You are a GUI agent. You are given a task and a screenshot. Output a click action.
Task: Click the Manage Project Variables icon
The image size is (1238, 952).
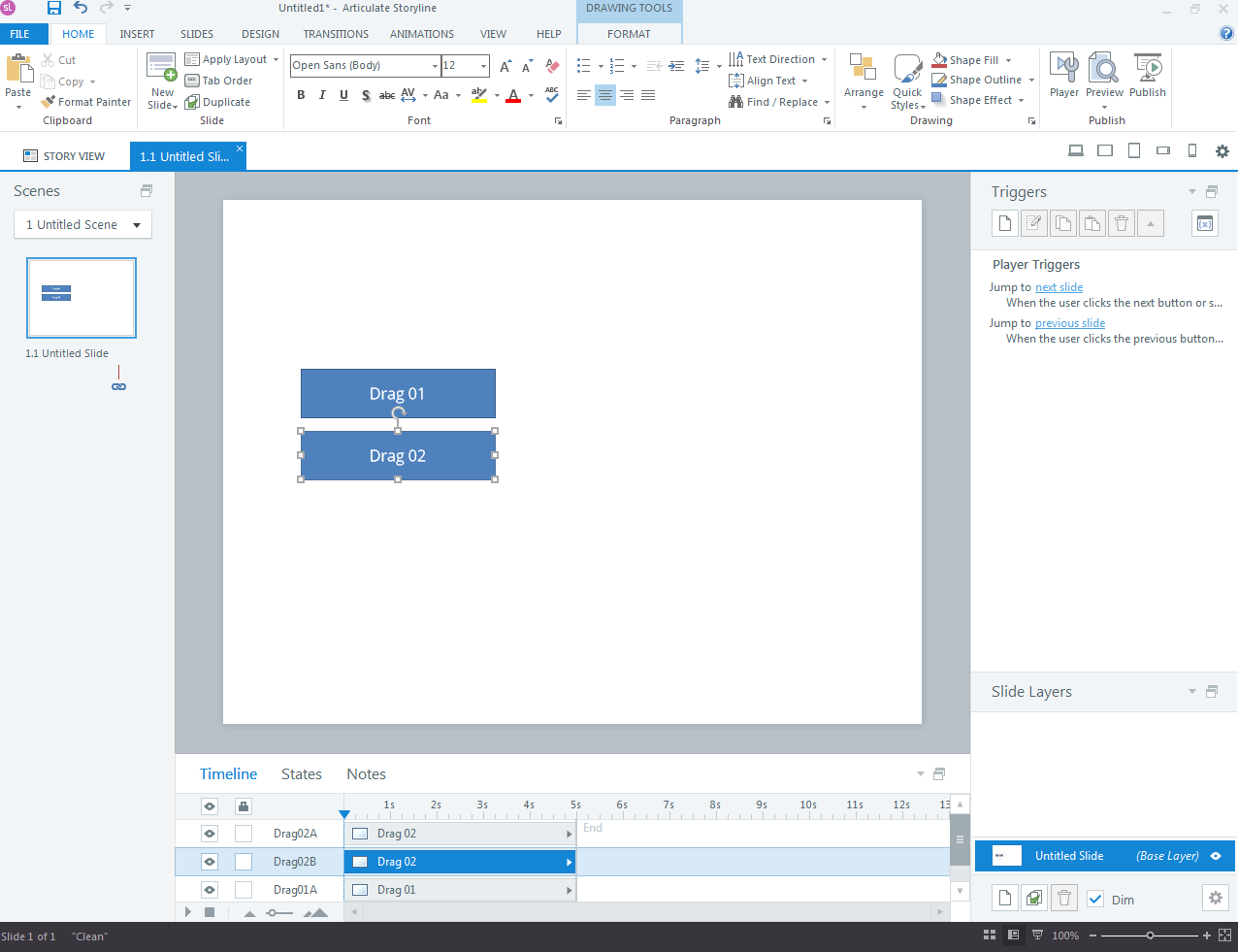coord(1204,222)
